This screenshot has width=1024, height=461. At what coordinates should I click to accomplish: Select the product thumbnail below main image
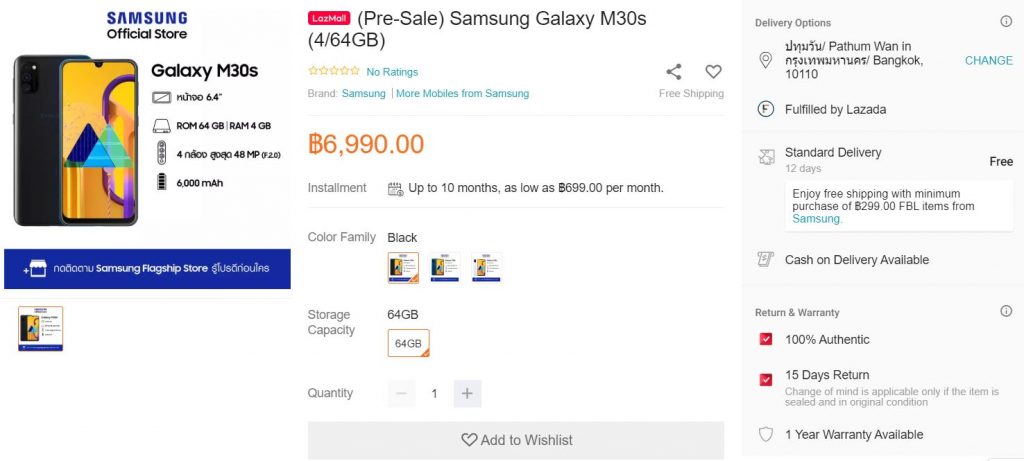[41, 329]
